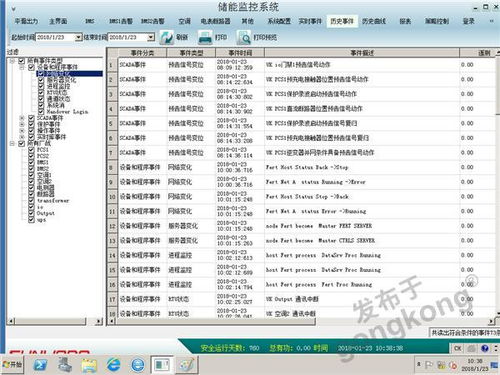Open the end date dropdown
The width and height of the screenshot is (500, 375).
[151, 37]
